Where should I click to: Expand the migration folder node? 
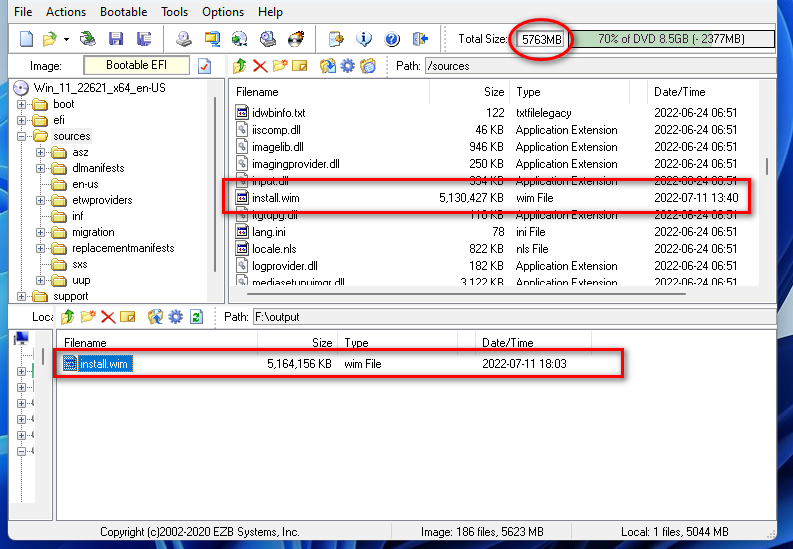[40, 233]
